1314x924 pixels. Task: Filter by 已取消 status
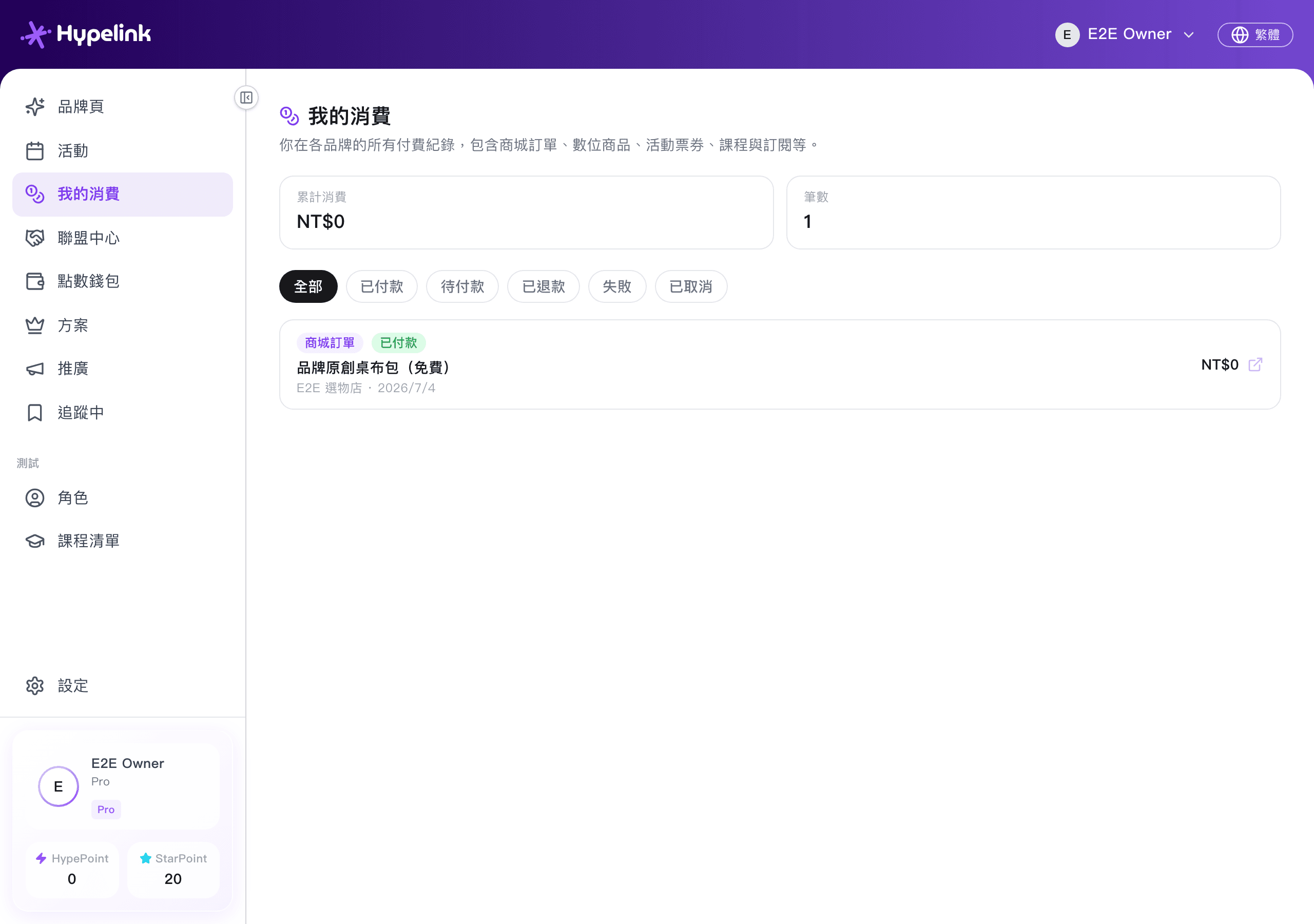tap(691, 286)
